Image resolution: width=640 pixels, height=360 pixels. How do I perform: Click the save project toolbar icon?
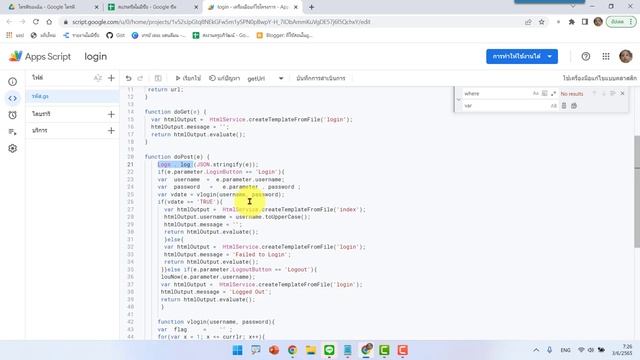click(x=158, y=78)
